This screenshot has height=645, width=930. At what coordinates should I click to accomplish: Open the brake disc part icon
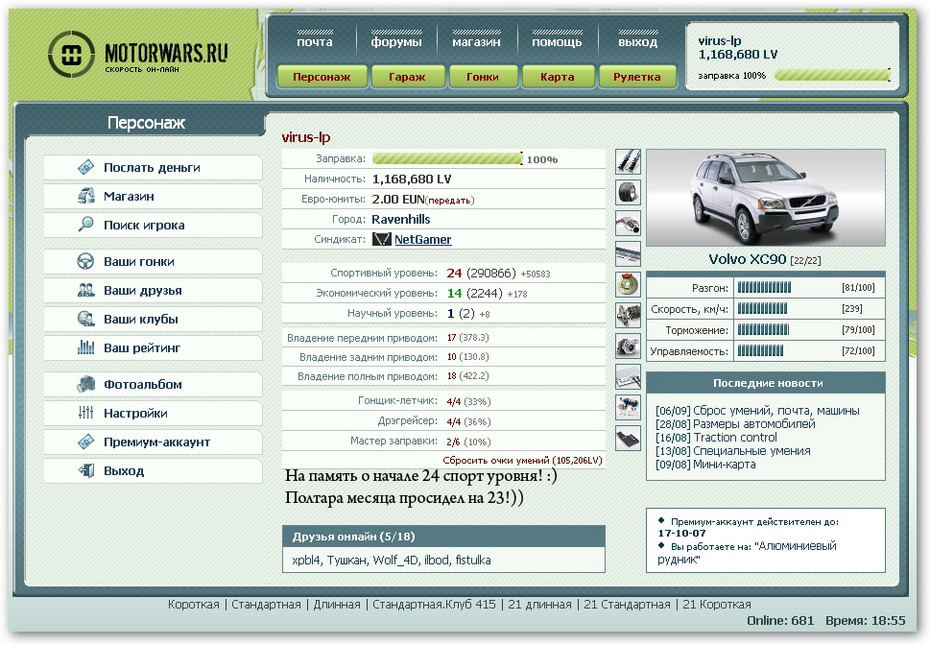click(x=628, y=284)
